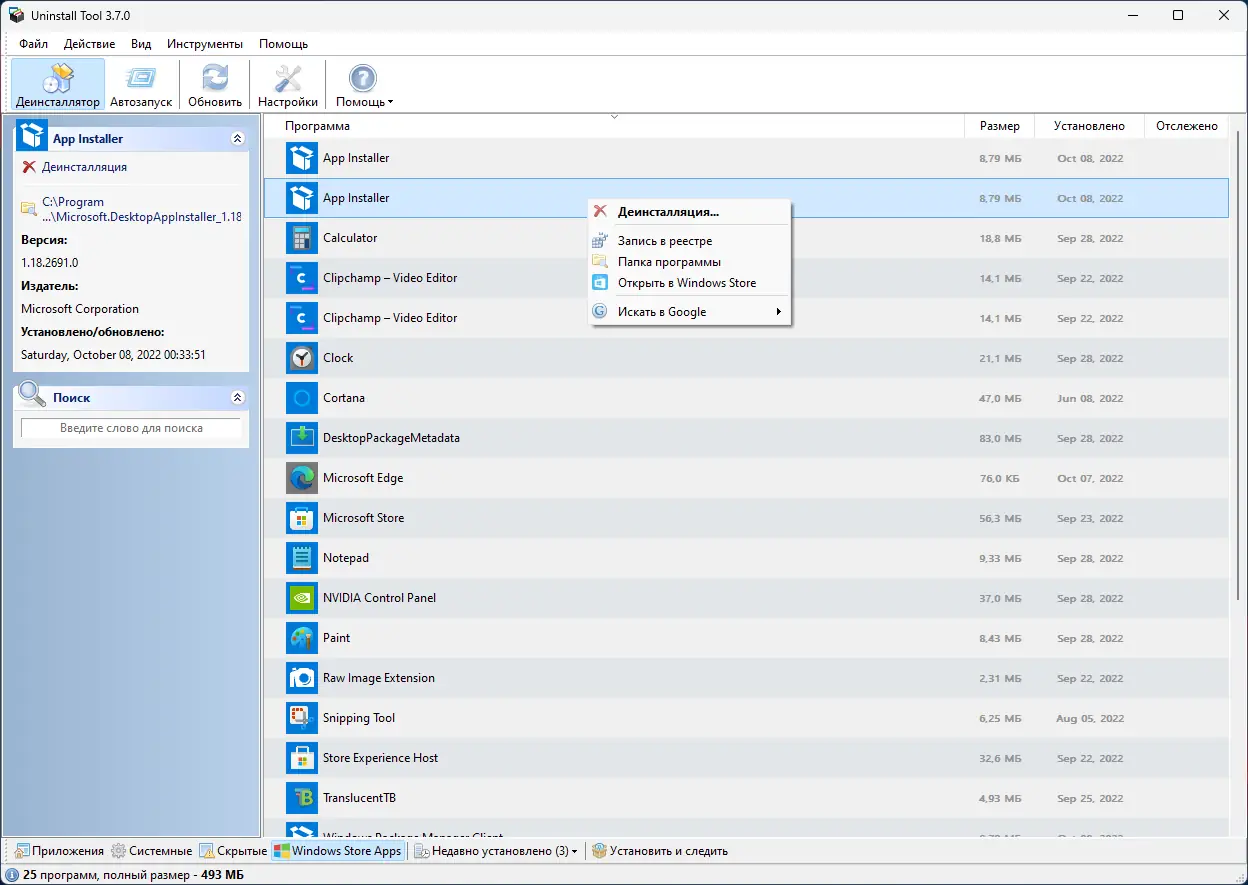
Task: Click the TranslucentTB size 4,93 МБ
Action: (1001, 798)
